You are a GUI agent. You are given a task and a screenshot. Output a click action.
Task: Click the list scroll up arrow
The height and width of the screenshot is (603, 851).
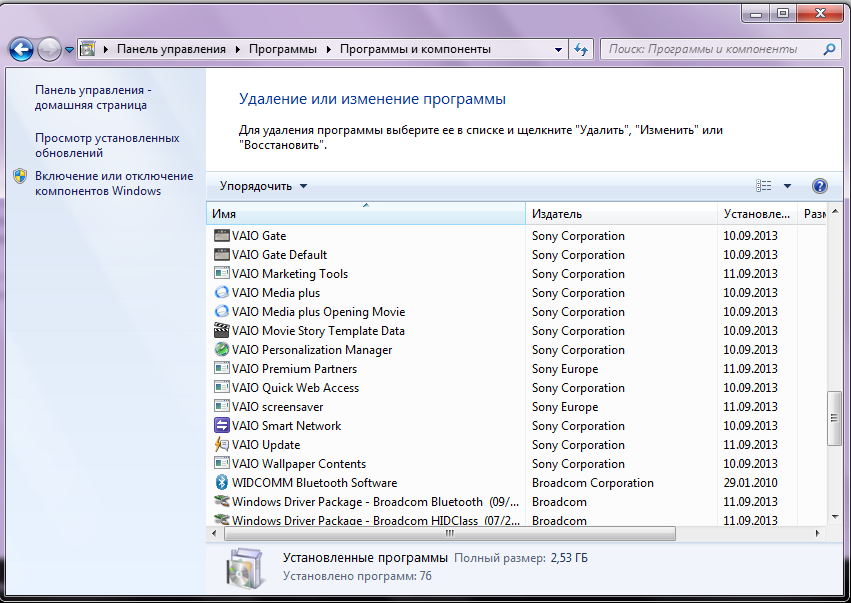[x=835, y=211]
